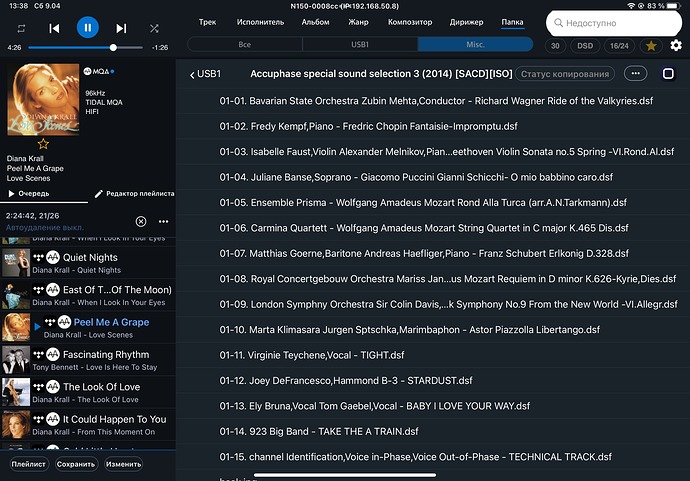690x481 pixels.
Task: Click Статус копирования button
Action: click(565, 74)
